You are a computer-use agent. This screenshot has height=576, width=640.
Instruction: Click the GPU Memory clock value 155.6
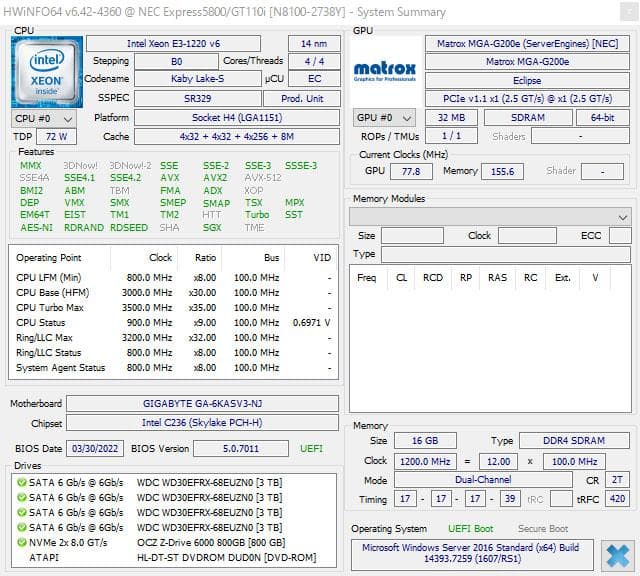502,171
